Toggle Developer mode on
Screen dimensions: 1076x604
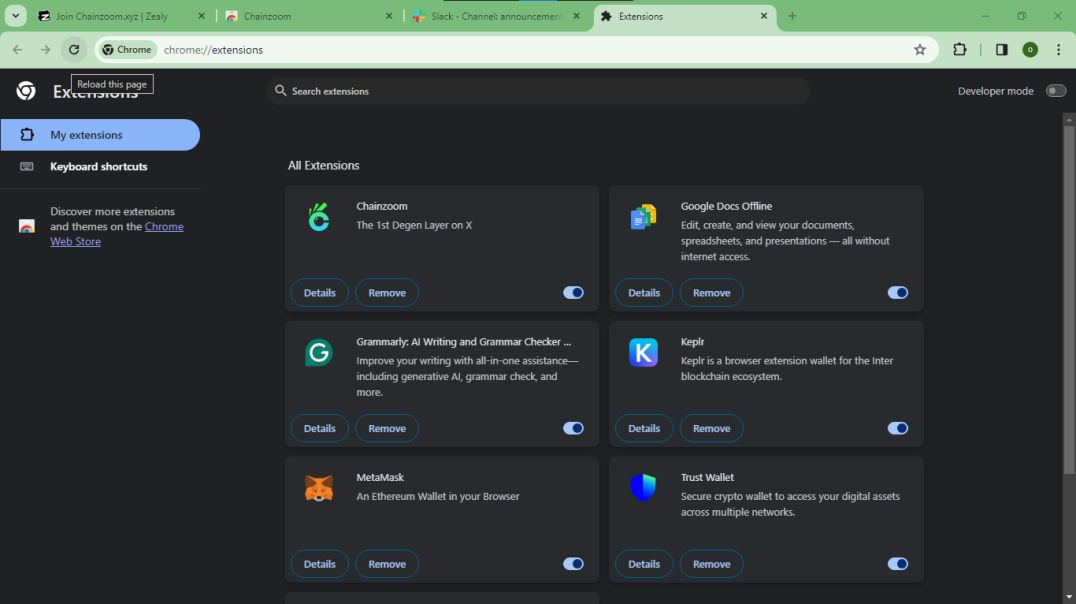click(x=1055, y=91)
